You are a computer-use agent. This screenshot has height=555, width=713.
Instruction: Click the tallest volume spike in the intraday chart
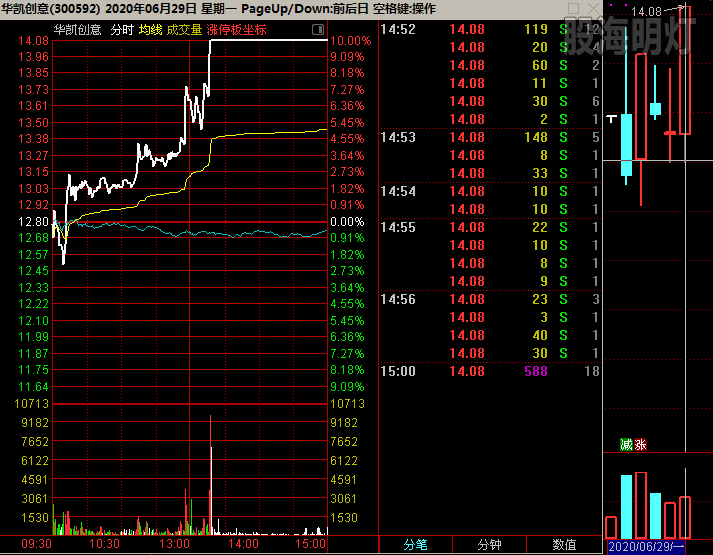pyautogui.click(x=211, y=475)
